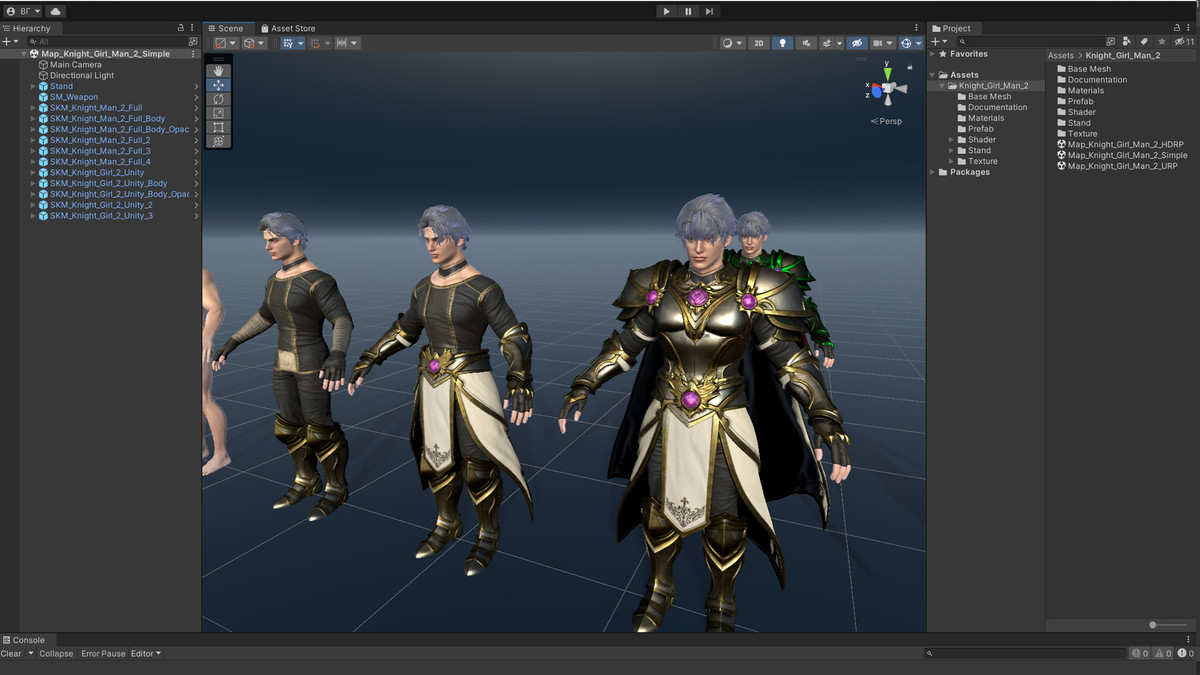Image resolution: width=1200 pixels, height=675 pixels.
Task: Open the account dropdown in top bar
Action: point(23,11)
